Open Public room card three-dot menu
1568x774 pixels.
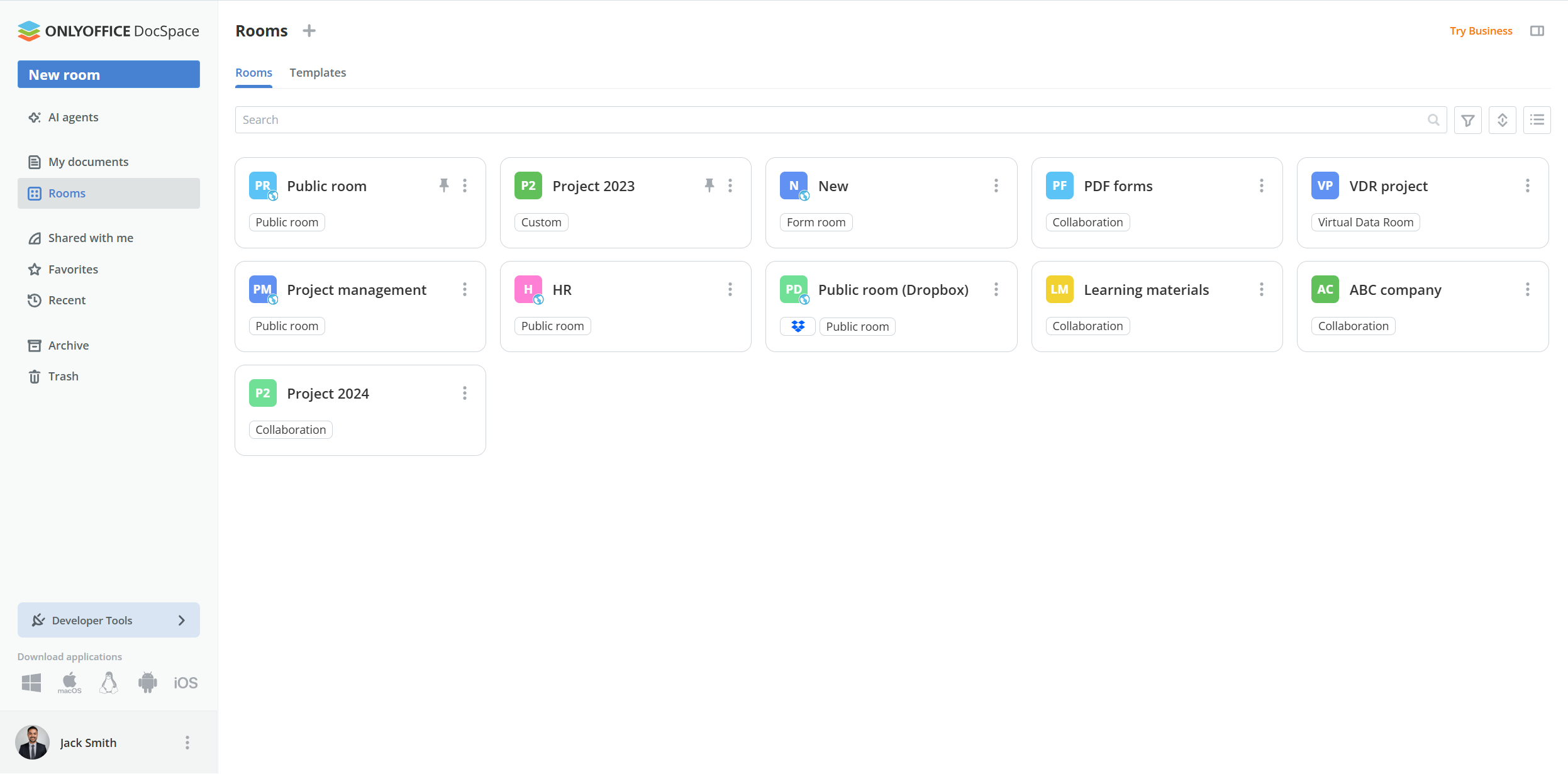pyautogui.click(x=465, y=185)
